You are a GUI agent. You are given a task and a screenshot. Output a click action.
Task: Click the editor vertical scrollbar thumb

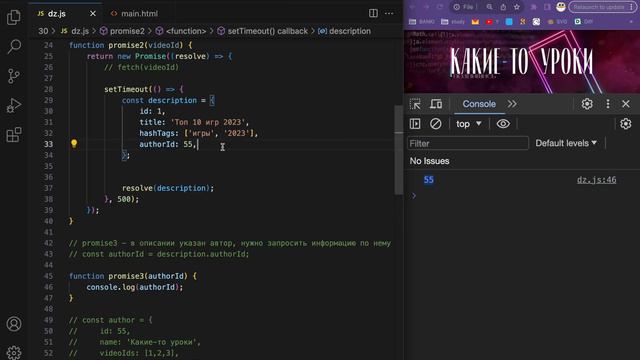pyautogui.click(x=399, y=150)
